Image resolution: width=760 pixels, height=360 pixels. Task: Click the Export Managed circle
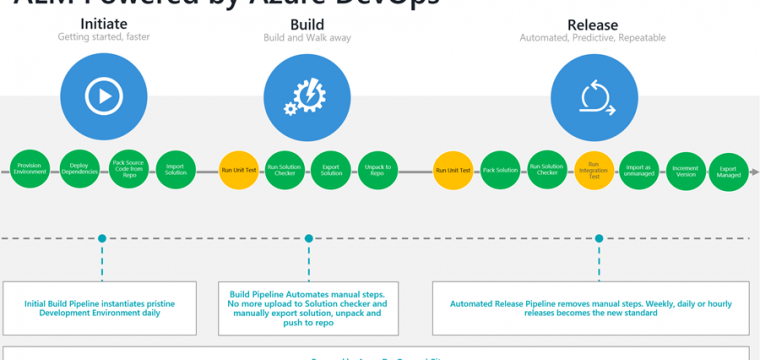click(x=728, y=172)
